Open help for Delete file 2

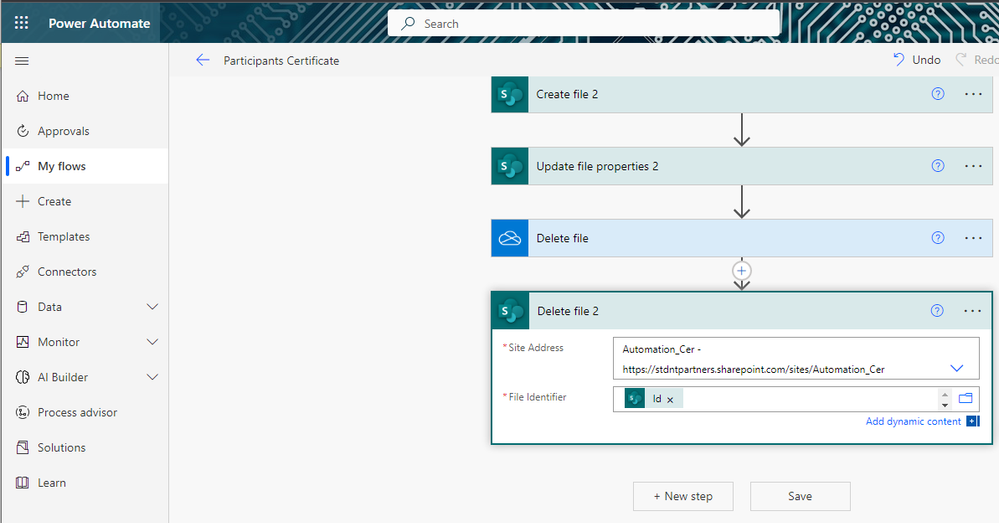click(x=937, y=311)
